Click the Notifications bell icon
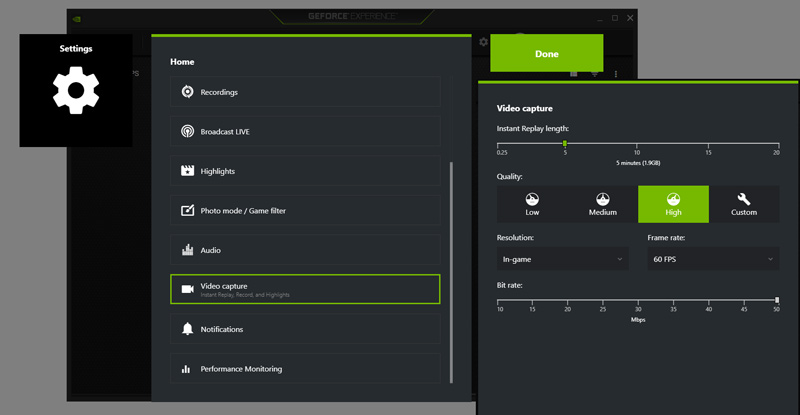The height and width of the screenshot is (415, 800). tap(187, 329)
